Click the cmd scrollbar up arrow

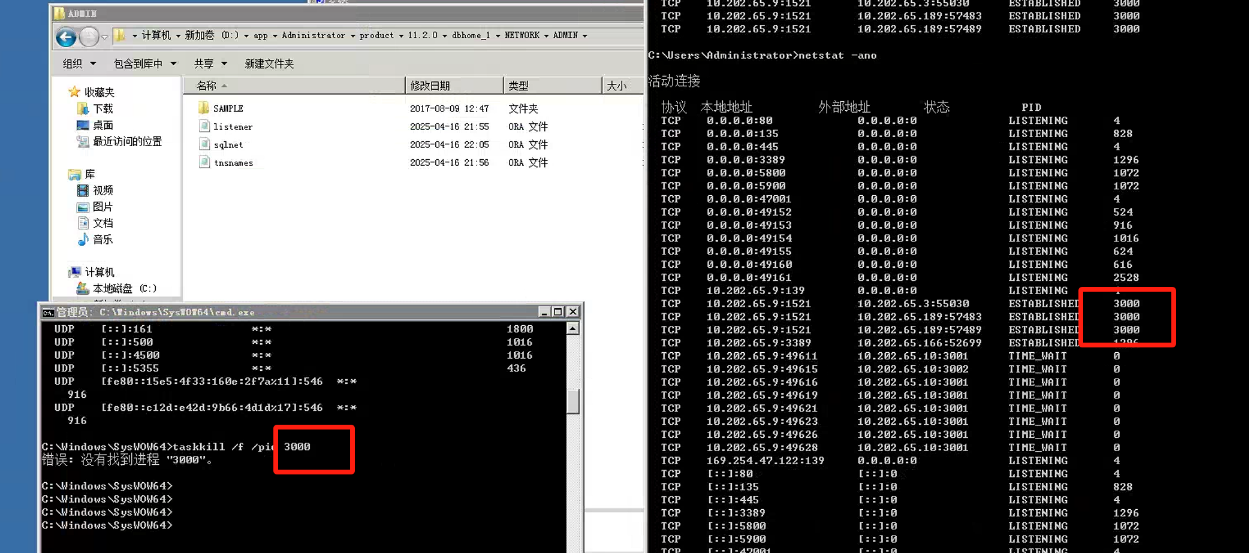coord(573,327)
